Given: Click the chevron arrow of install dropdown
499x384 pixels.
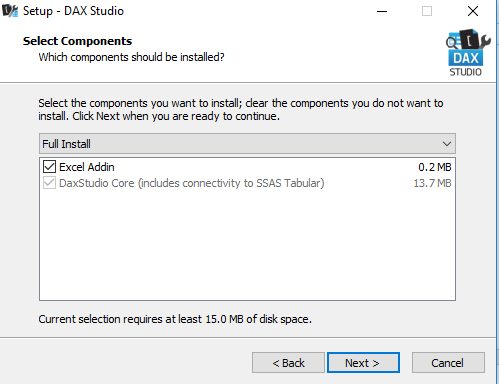Looking at the screenshot, I should click(x=447, y=144).
